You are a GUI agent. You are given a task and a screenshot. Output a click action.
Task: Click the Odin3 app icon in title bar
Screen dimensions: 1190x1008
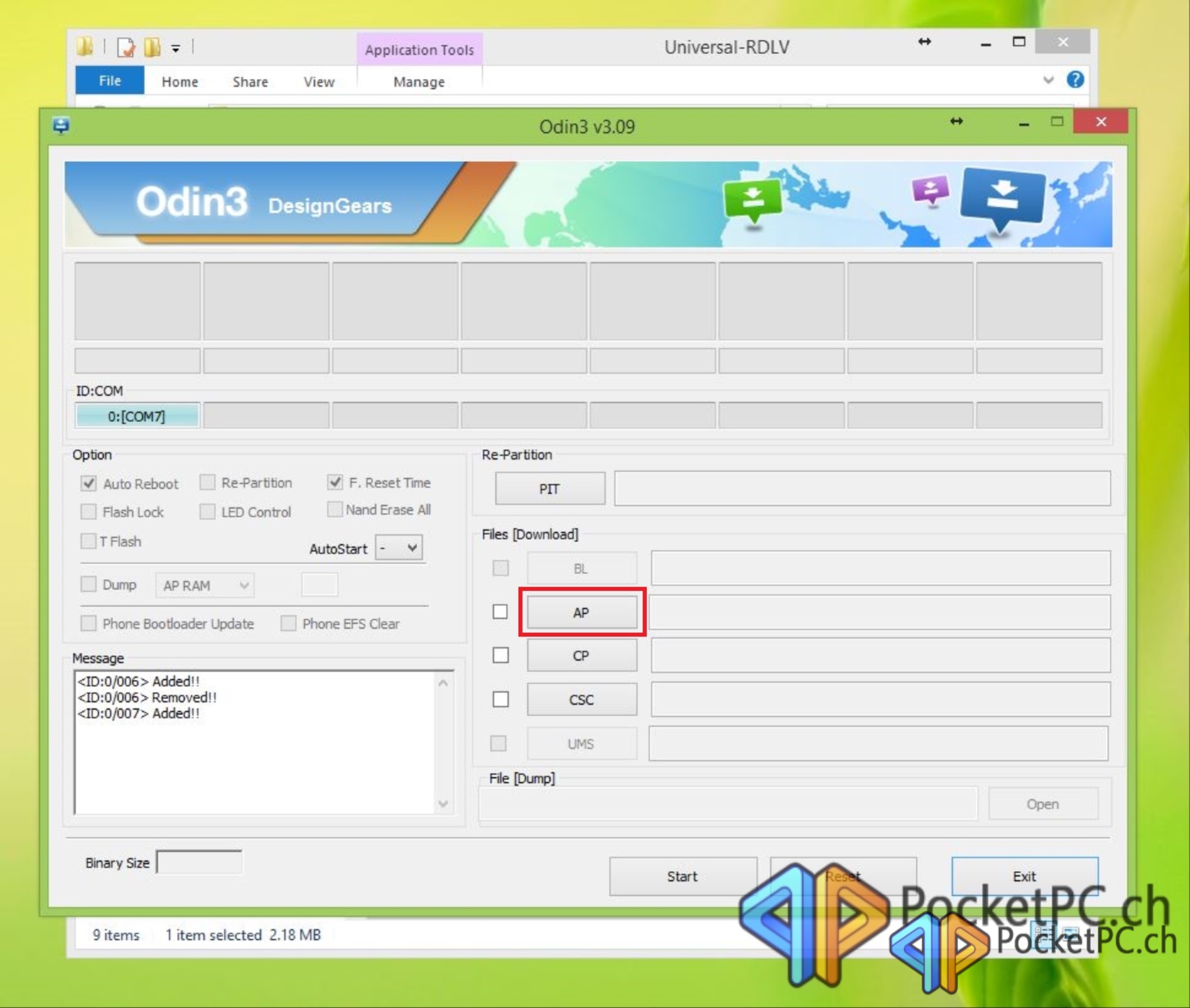point(61,125)
